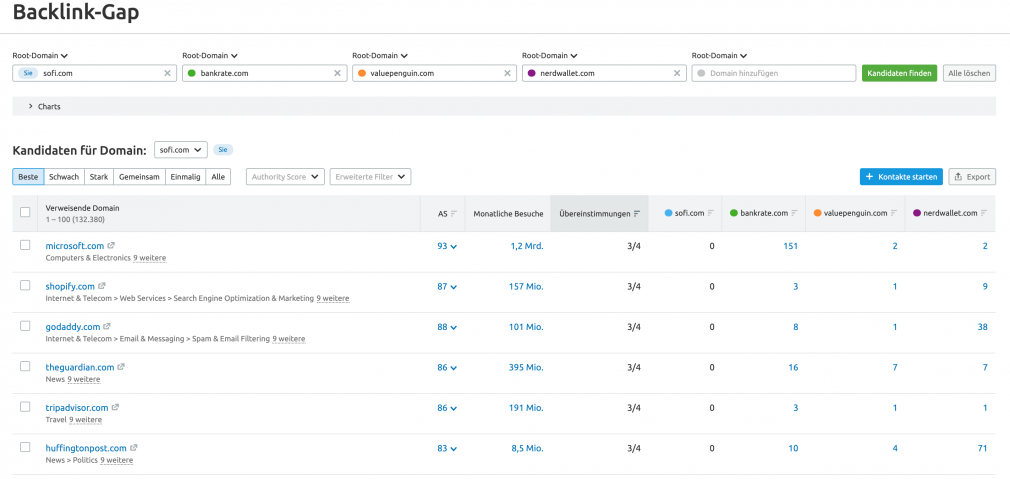The width and height of the screenshot is (1010, 479).
Task: Sort by nerdwallet.com column icon
Action: [x=984, y=213]
